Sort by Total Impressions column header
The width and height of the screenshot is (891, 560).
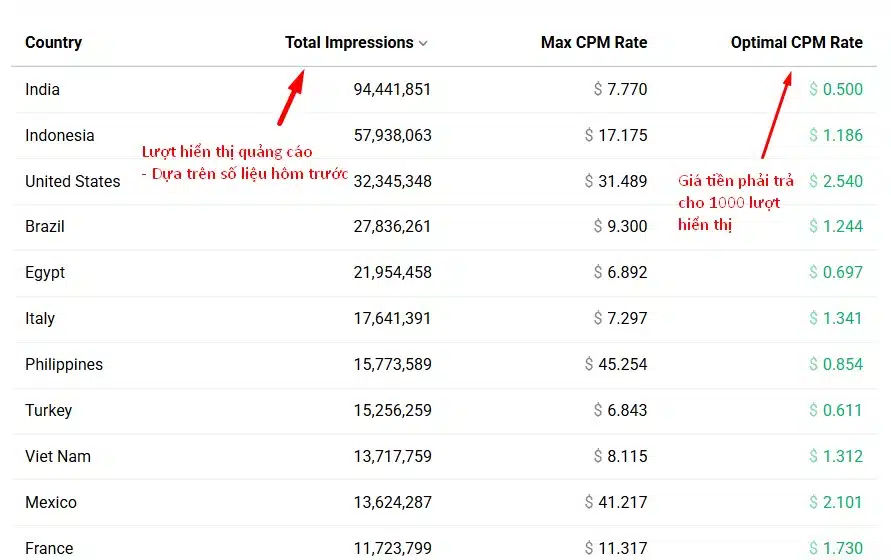(x=349, y=43)
